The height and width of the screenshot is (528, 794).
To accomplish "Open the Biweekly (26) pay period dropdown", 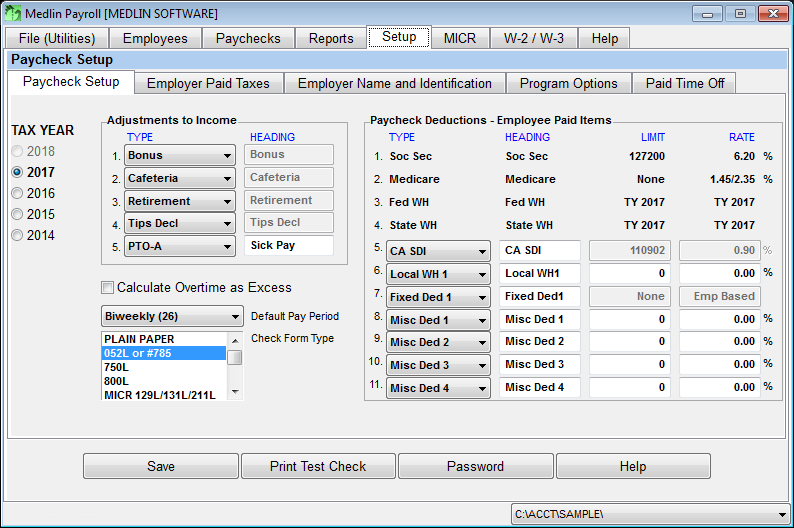I will 172,316.
